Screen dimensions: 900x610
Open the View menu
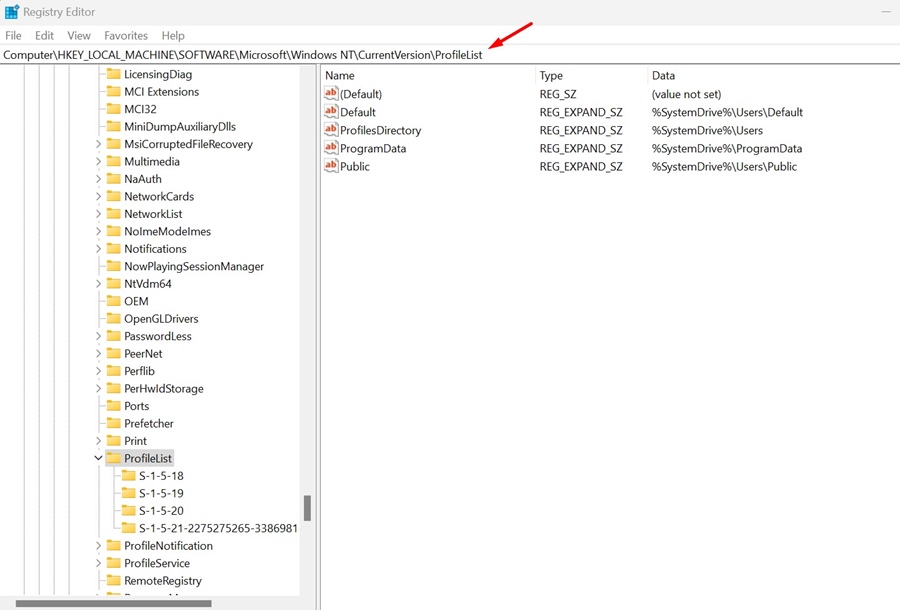[79, 36]
